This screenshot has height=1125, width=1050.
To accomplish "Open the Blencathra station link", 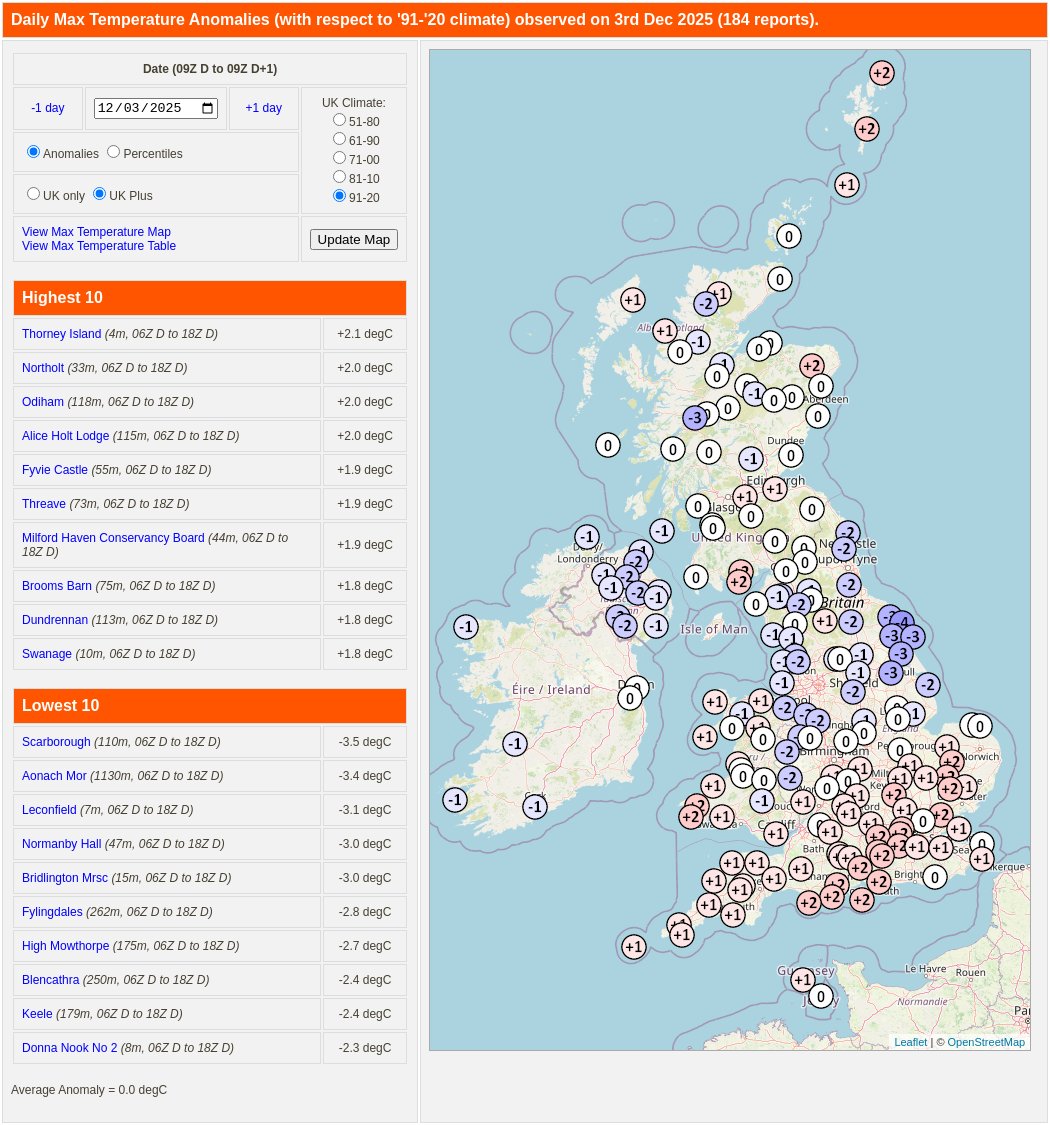I will (x=50, y=980).
